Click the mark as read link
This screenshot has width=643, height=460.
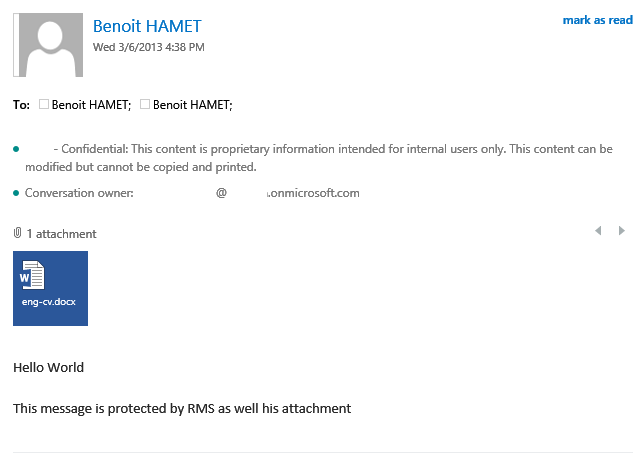597,20
